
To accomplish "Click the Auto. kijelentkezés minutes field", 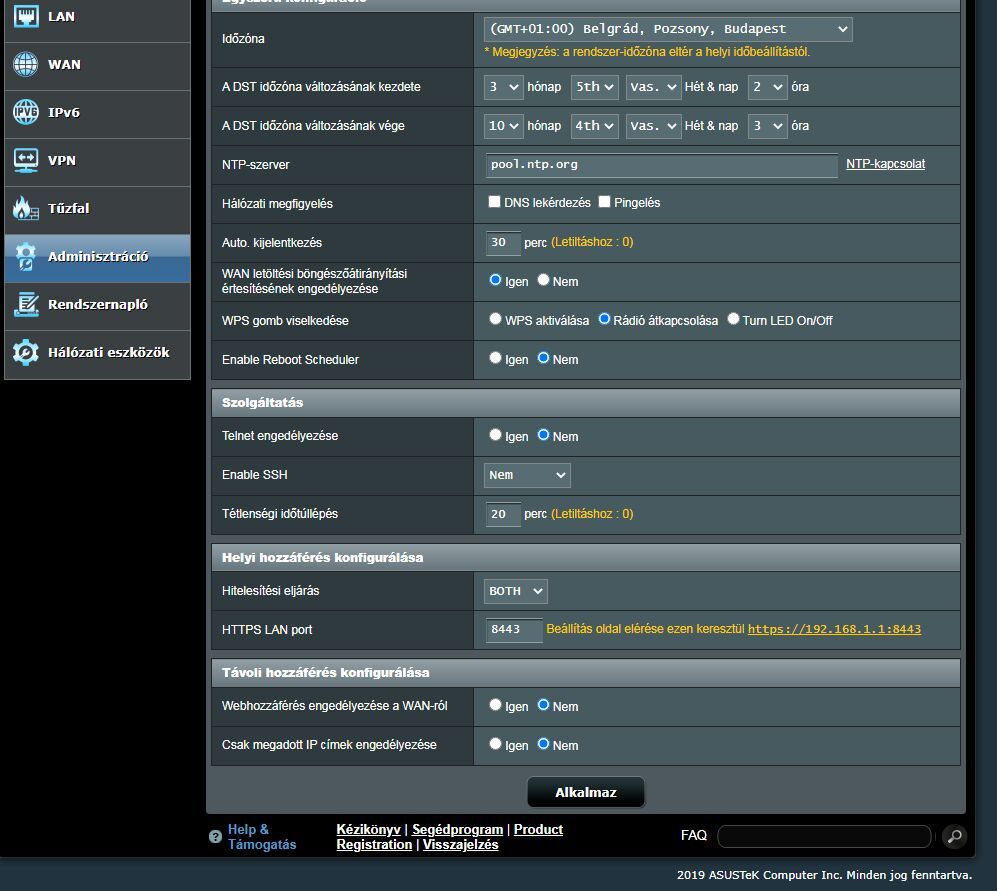I will coord(503,243).
